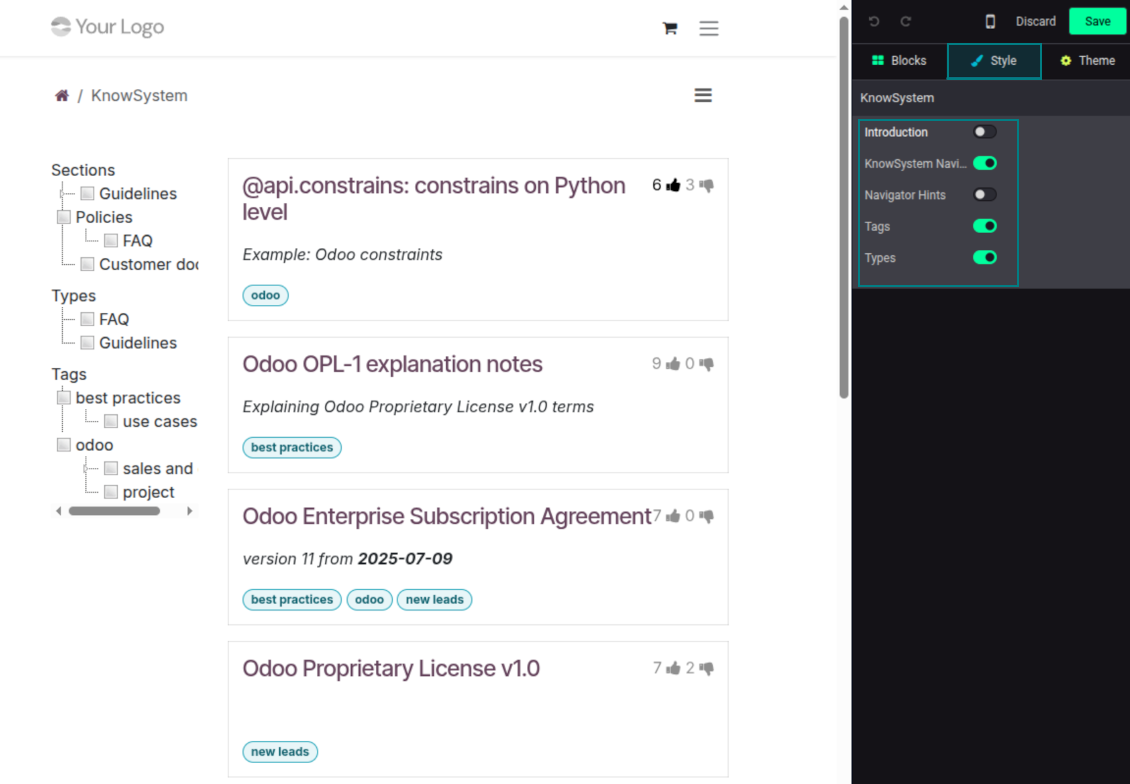This screenshot has height=784, width=1130.
Task: Like the @api.constrains article with thumbs up
Action: [673, 185]
